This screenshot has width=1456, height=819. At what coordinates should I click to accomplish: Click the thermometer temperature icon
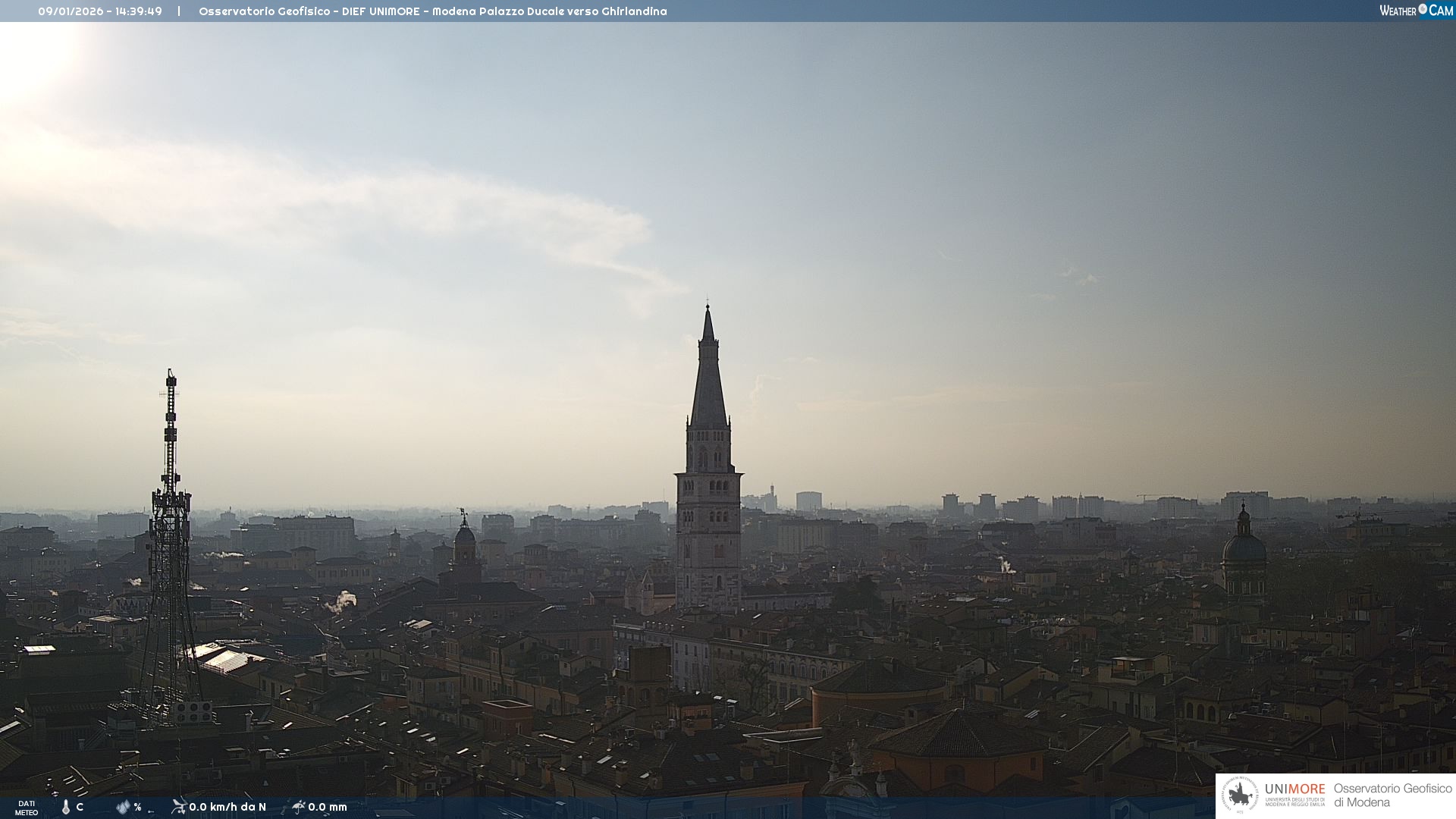[x=66, y=808]
